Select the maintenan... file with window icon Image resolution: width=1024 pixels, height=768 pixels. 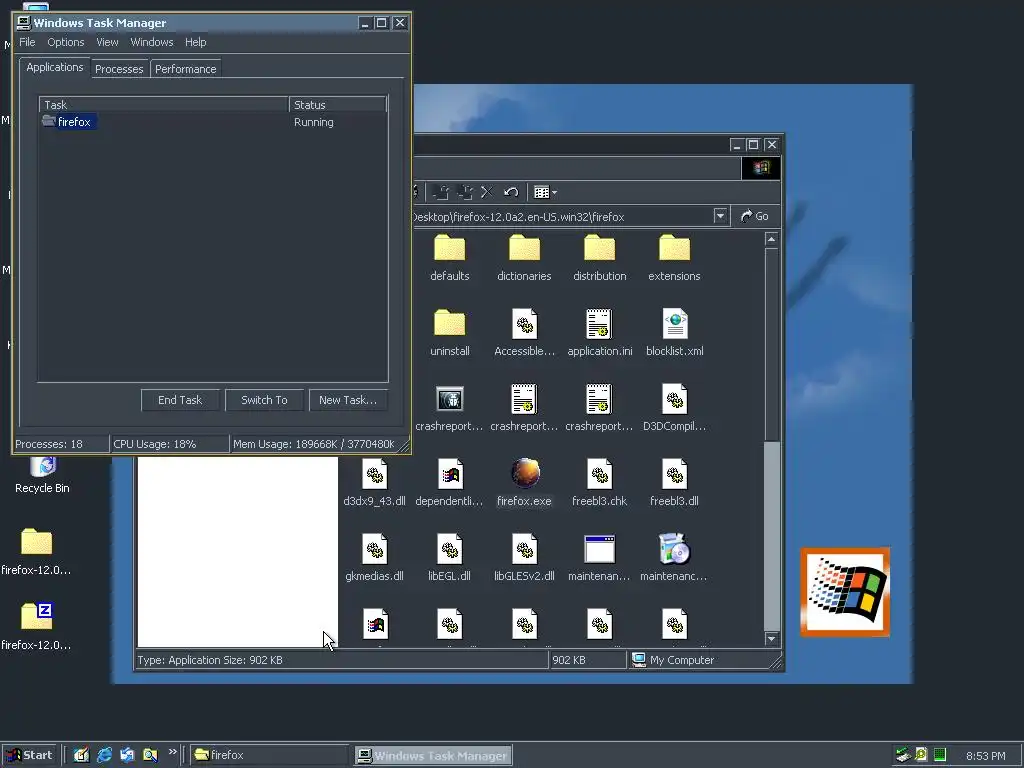coord(600,558)
